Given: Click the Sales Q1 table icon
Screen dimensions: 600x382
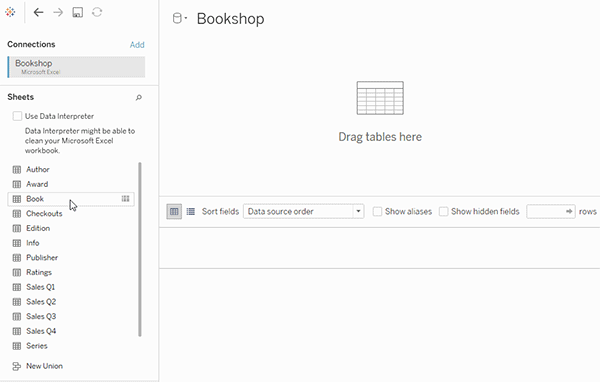Looking at the screenshot, I should coord(17,287).
